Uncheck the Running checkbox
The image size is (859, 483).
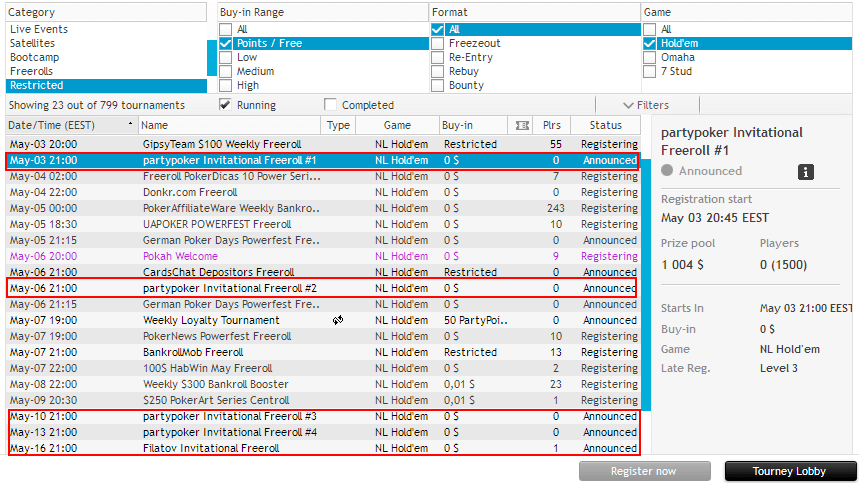pyautogui.click(x=226, y=105)
